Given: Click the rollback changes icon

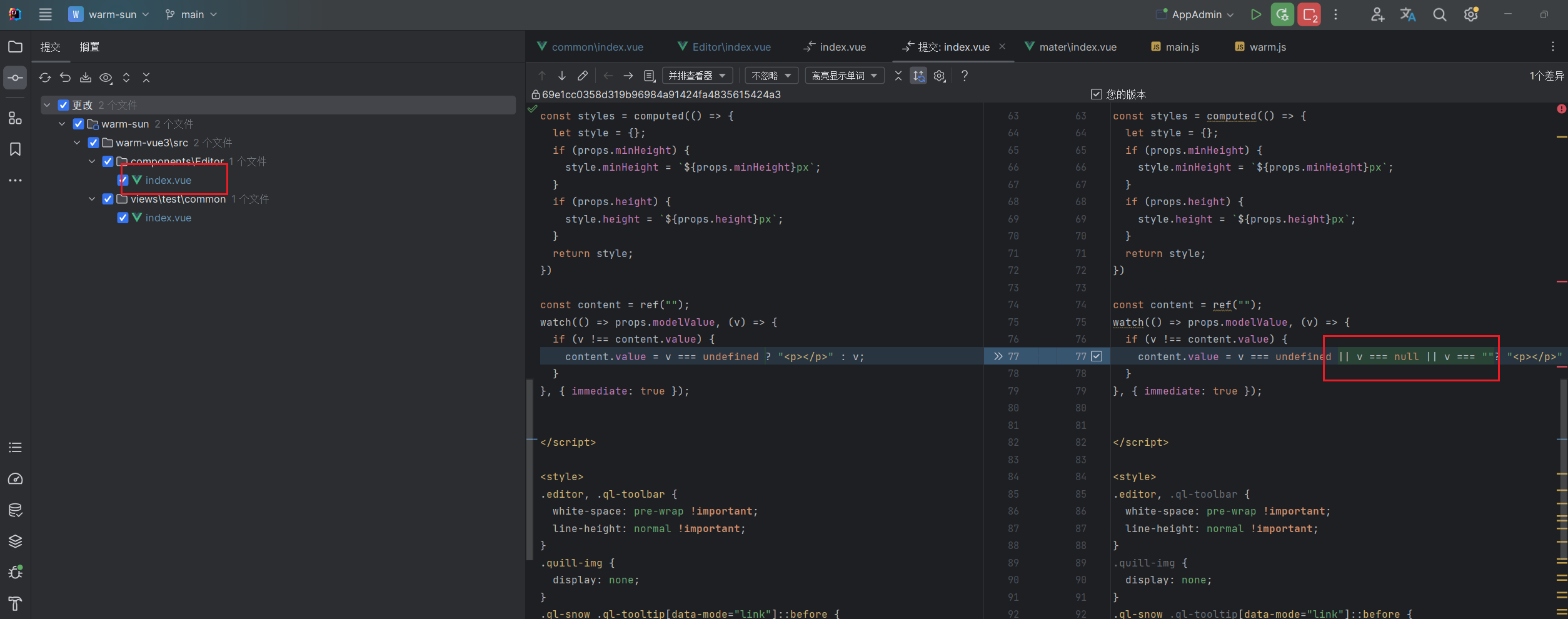Looking at the screenshot, I should (x=65, y=78).
